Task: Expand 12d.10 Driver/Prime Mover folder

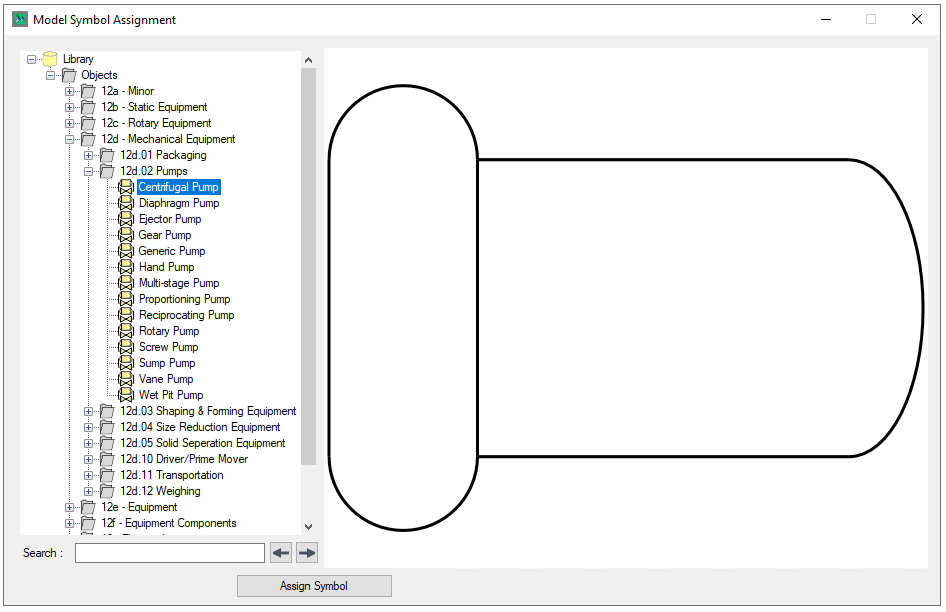Action: click(x=89, y=459)
